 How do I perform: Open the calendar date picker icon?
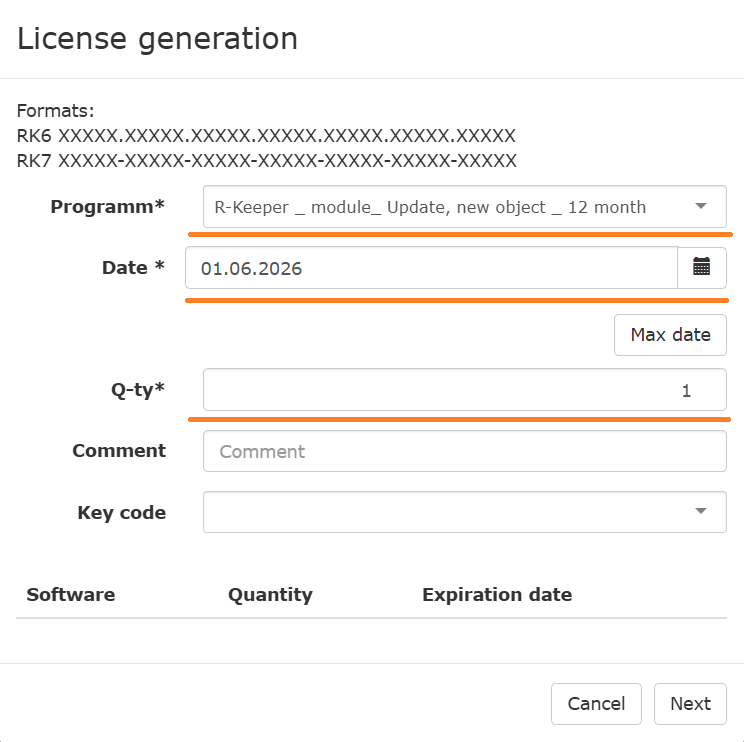pyautogui.click(x=702, y=268)
